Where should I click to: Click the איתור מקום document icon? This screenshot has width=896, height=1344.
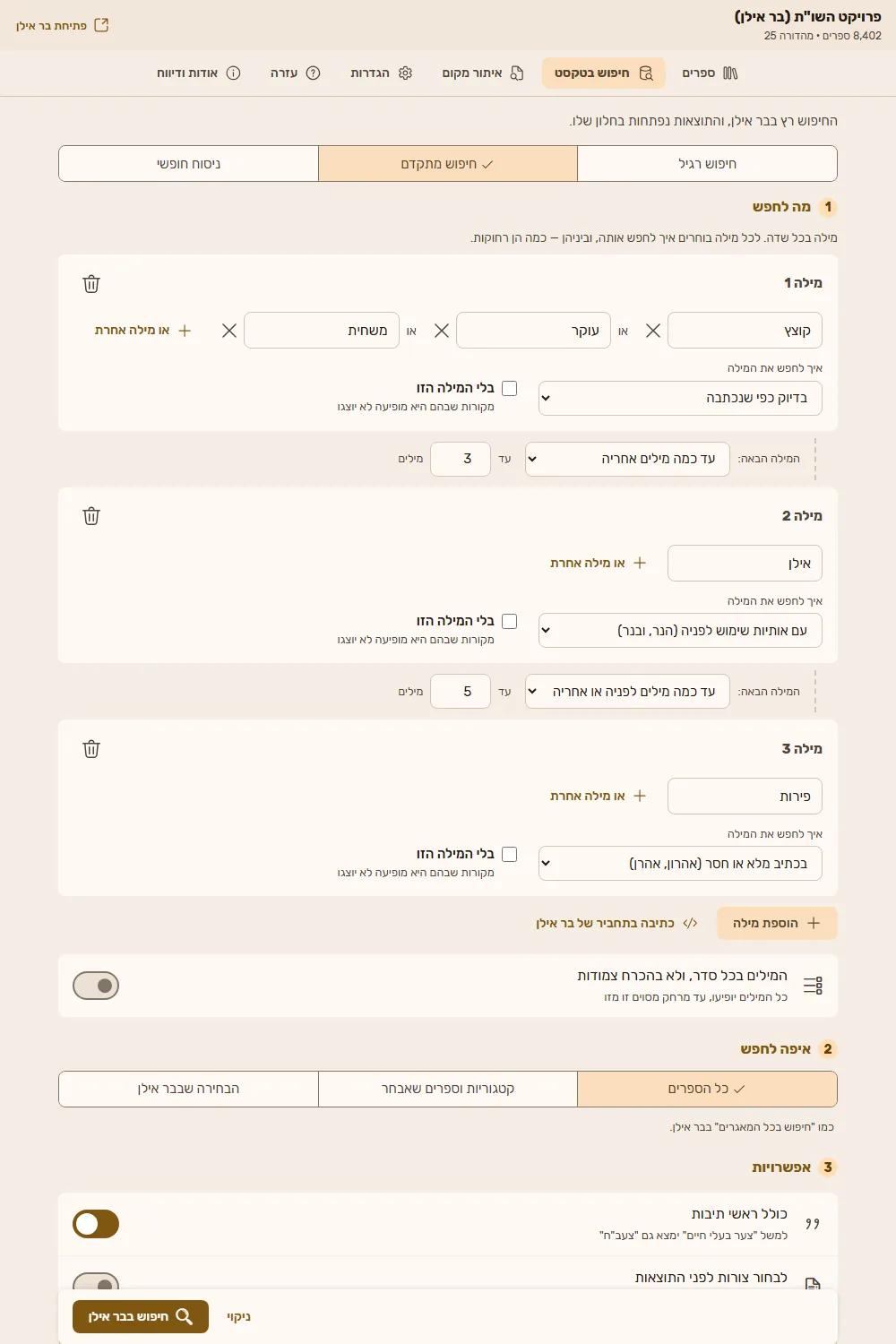(x=517, y=73)
